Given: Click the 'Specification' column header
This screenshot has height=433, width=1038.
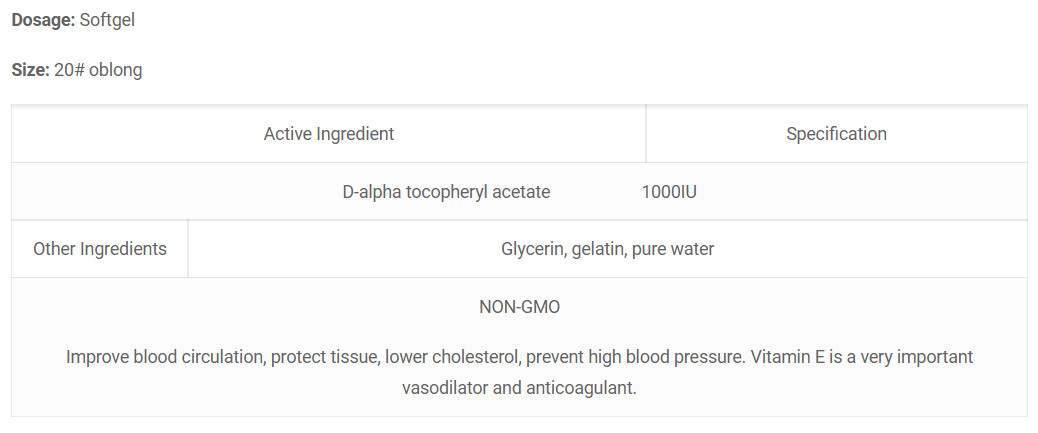Looking at the screenshot, I should [836, 134].
